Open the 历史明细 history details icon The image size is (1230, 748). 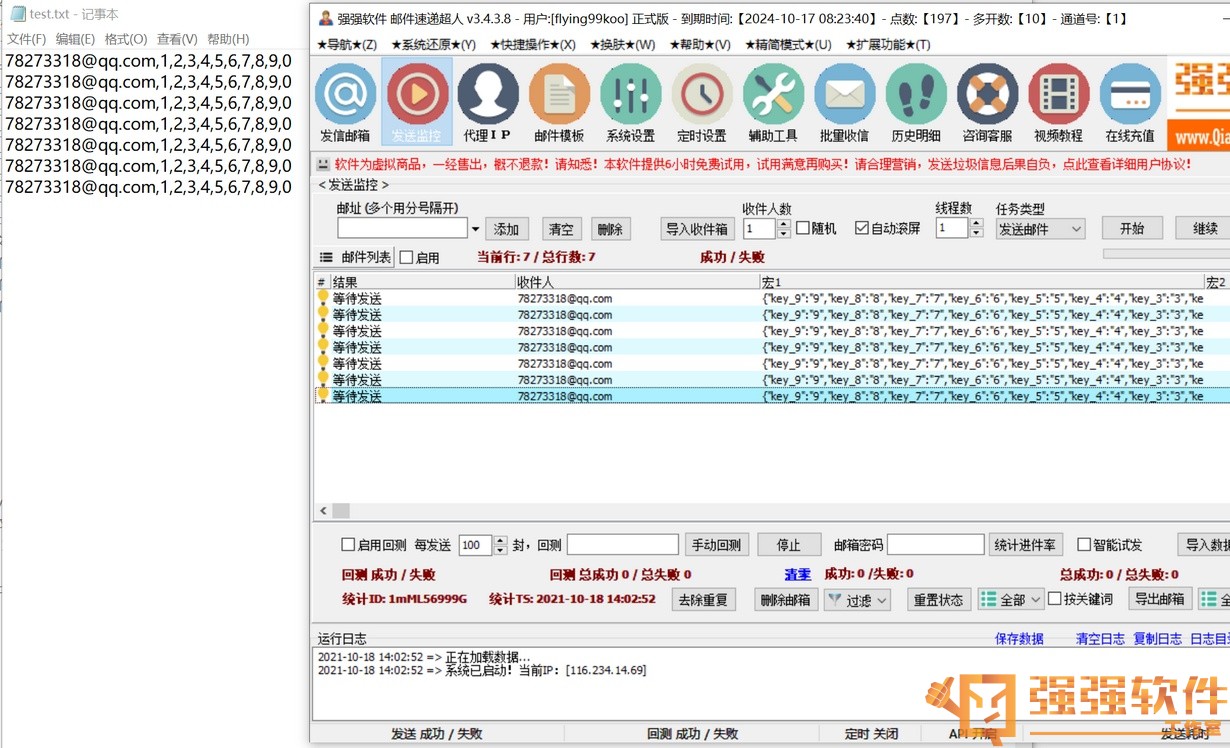[x=916, y=102]
